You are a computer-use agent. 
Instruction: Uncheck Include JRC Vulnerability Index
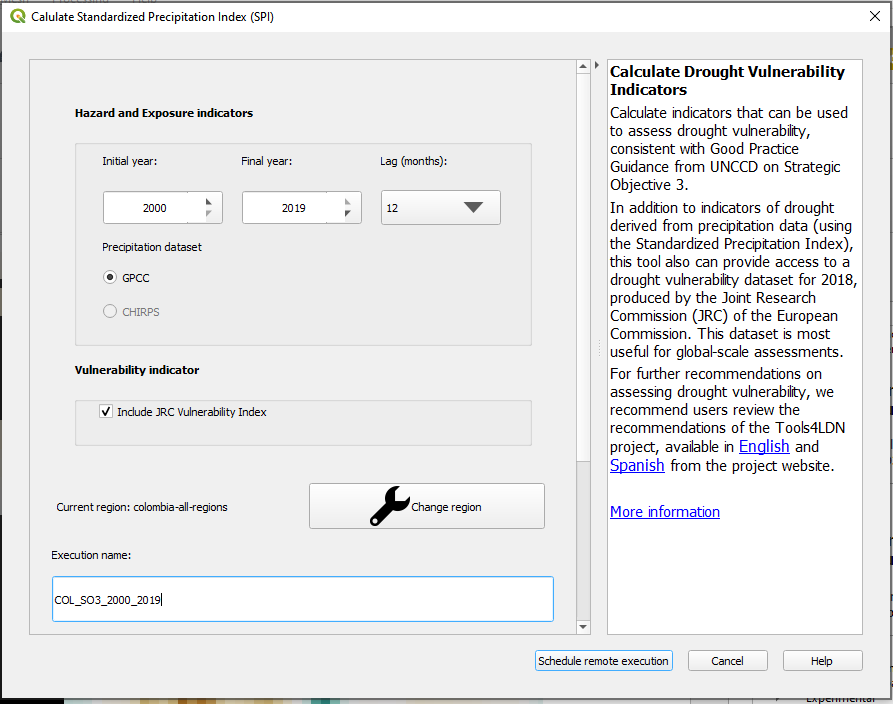[106, 412]
